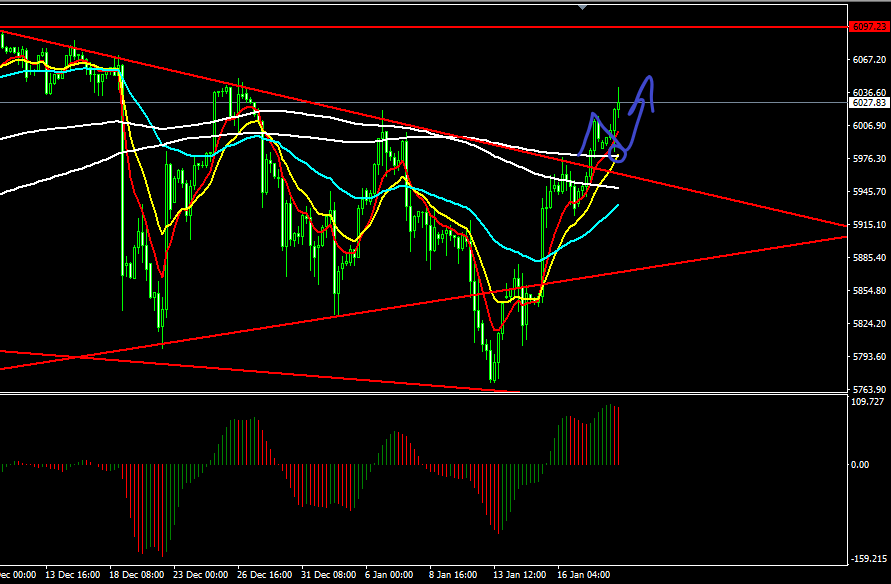Image resolution: width=891 pixels, height=584 pixels.
Task: Click the 5824.20 price scale value
Action: [869, 324]
